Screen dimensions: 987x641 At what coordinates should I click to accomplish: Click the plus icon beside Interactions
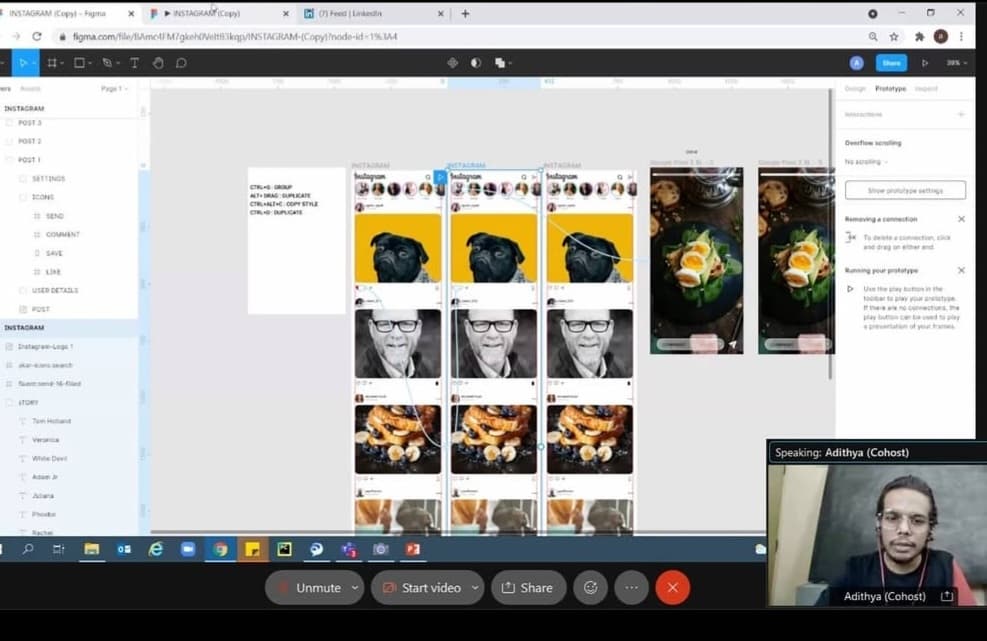point(961,115)
